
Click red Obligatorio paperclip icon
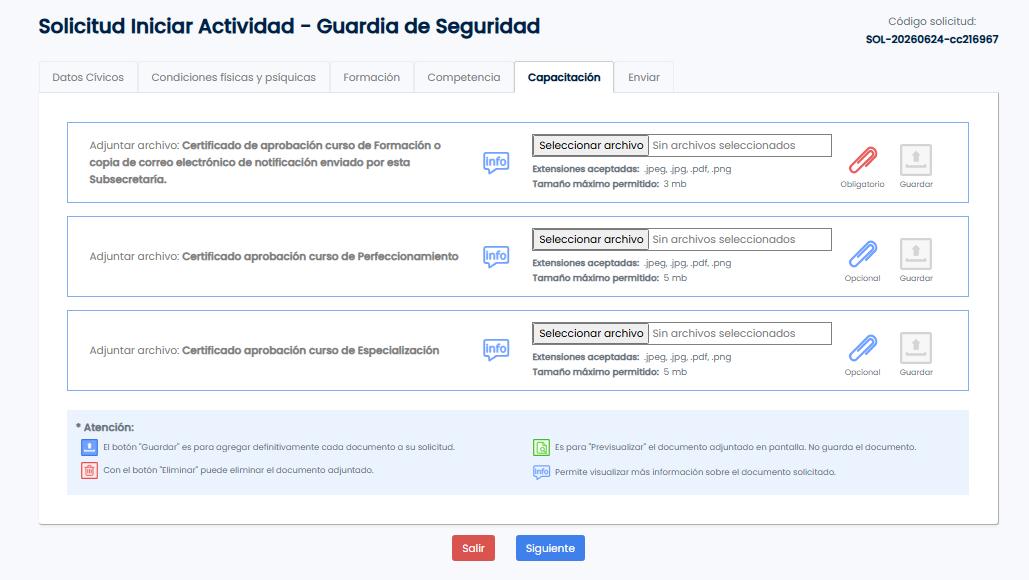point(862,160)
